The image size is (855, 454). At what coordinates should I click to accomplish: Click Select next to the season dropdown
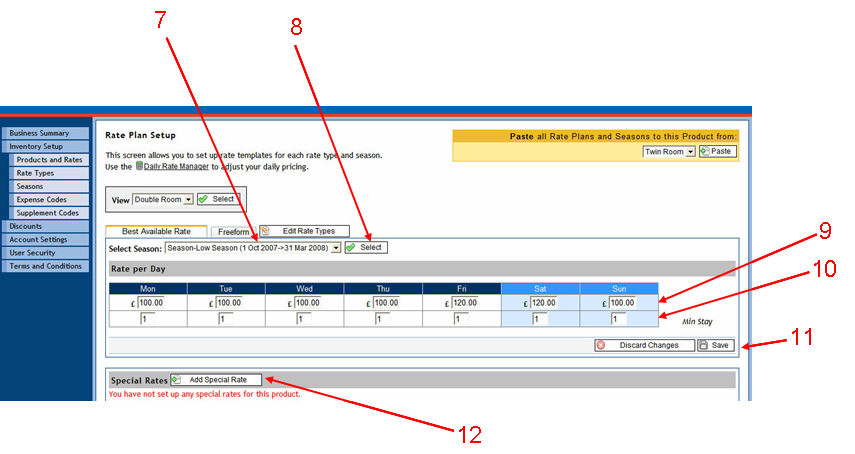(365, 247)
